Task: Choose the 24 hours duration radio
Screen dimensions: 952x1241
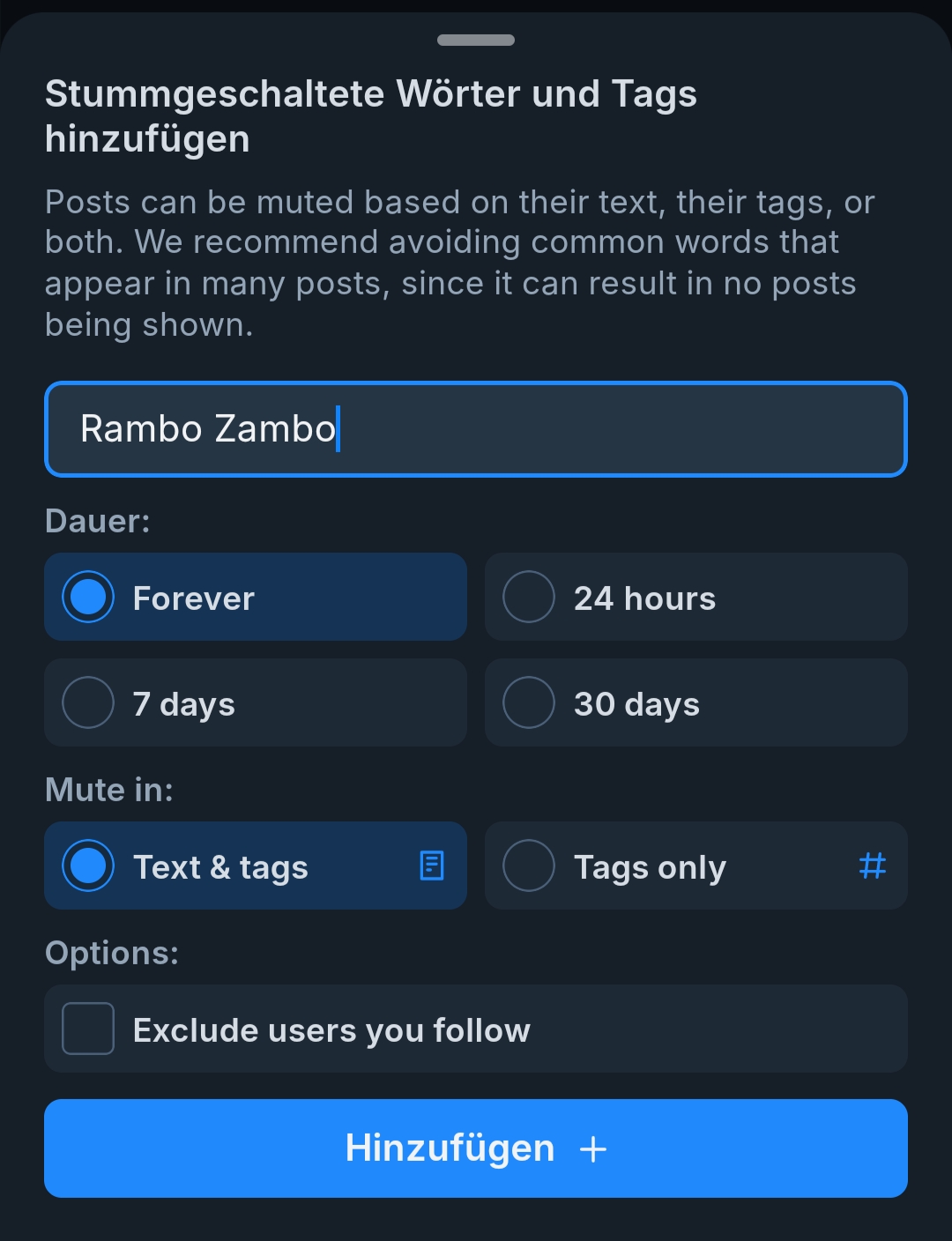Action: coord(529,598)
